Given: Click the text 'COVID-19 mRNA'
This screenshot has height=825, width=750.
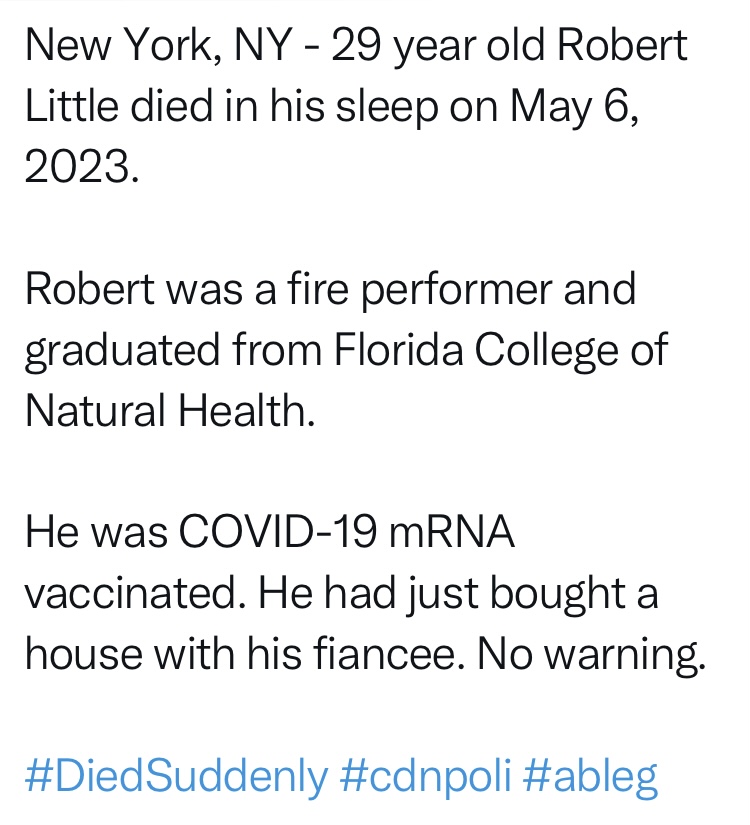Looking at the screenshot, I should tap(346, 532).
